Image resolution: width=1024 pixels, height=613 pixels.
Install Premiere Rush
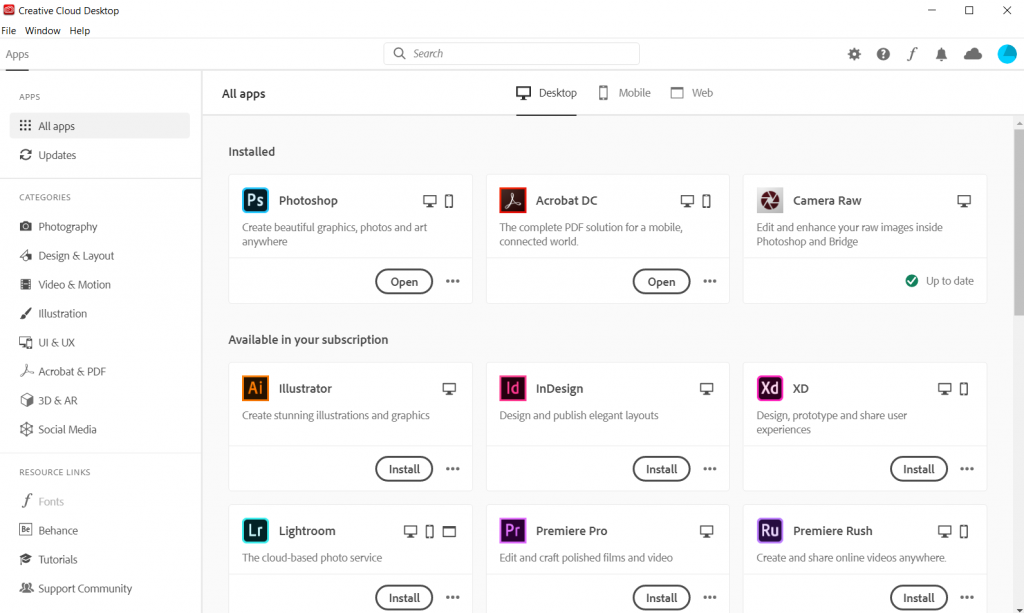coord(918,597)
